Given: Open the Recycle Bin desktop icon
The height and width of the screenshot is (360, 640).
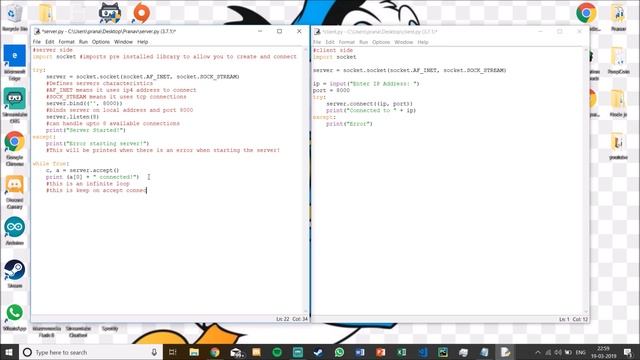Looking at the screenshot, I should pyautogui.click(x=14, y=18).
